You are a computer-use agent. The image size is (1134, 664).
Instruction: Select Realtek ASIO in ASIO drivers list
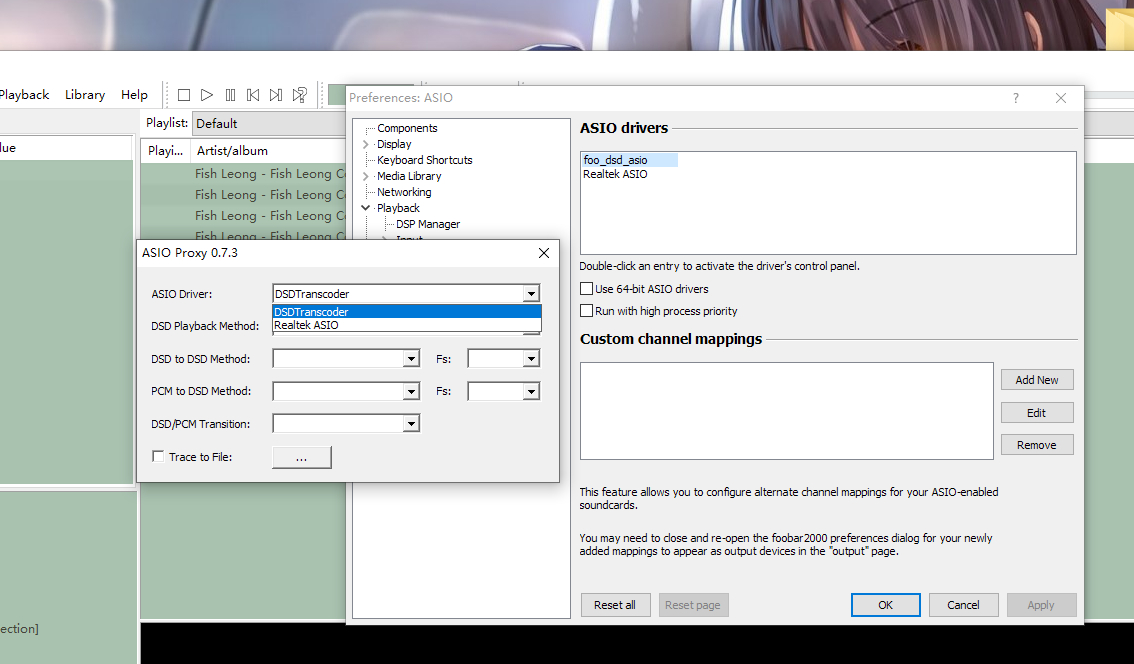615,174
